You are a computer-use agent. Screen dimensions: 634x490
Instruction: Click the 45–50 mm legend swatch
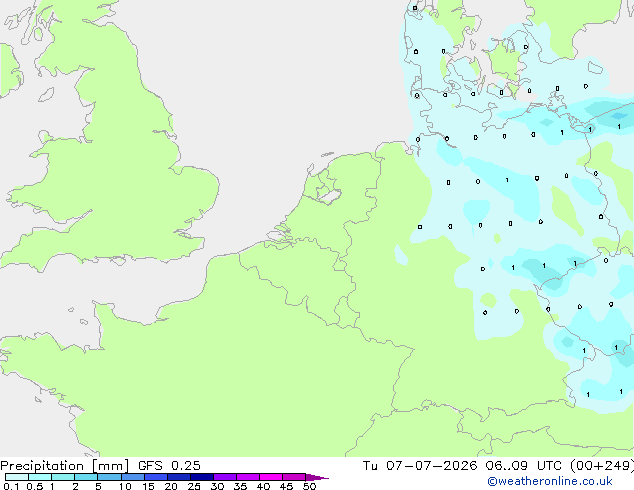[294, 477]
